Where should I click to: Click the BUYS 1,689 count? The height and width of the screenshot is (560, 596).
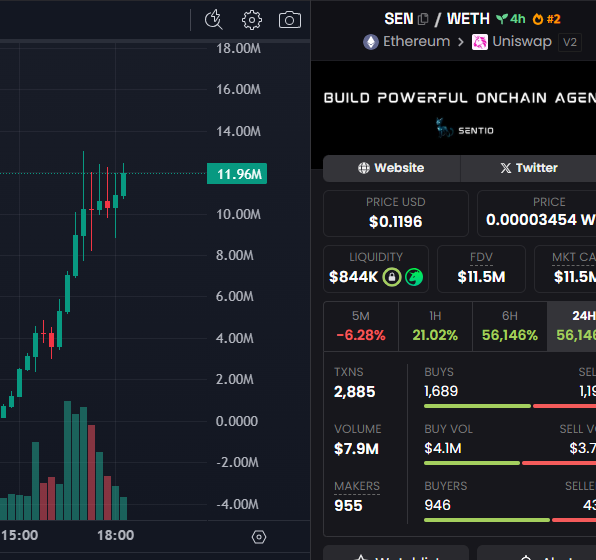pyautogui.click(x=441, y=391)
